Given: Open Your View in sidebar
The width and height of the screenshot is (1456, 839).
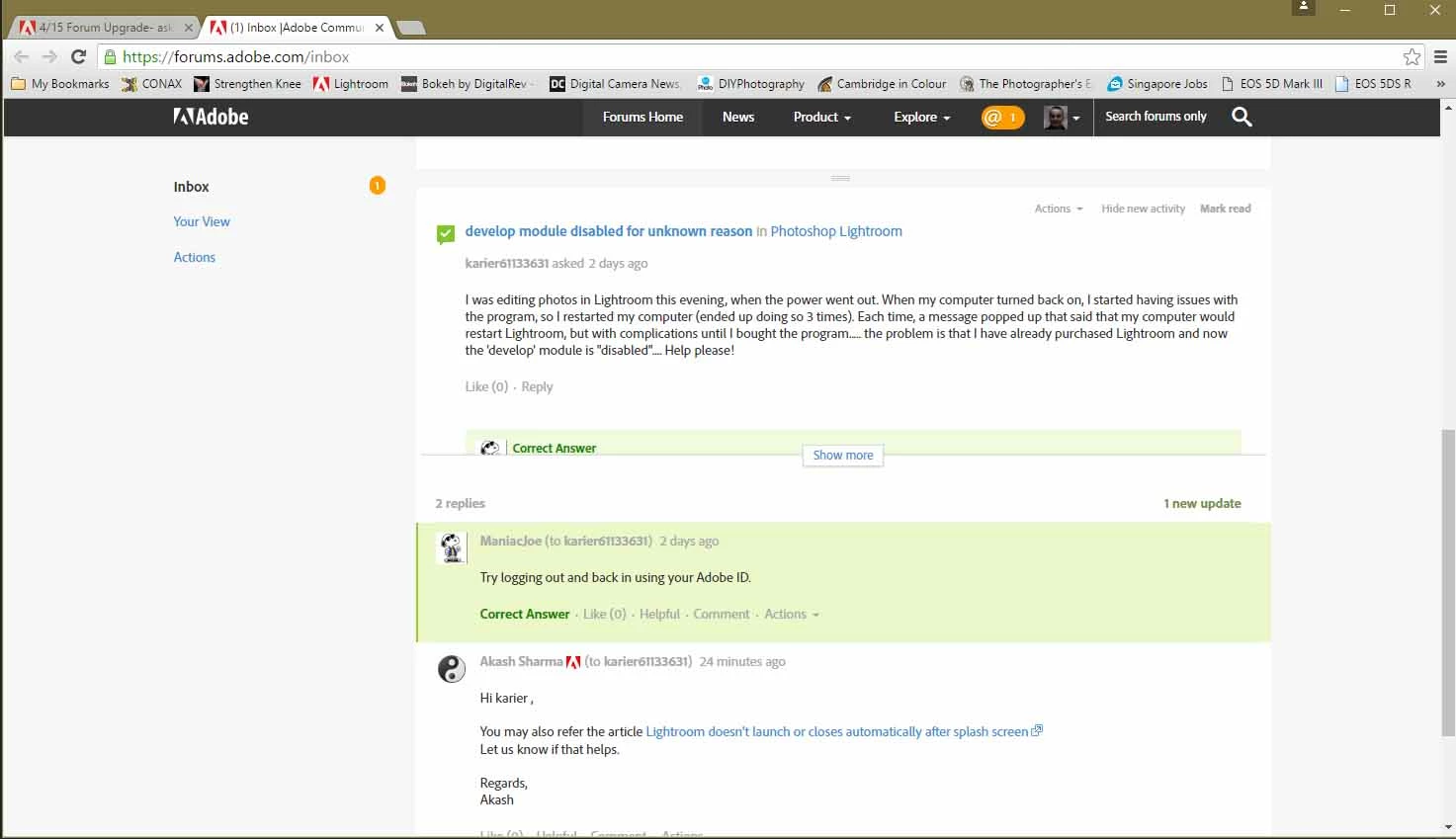Looking at the screenshot, I should (202, 221).
